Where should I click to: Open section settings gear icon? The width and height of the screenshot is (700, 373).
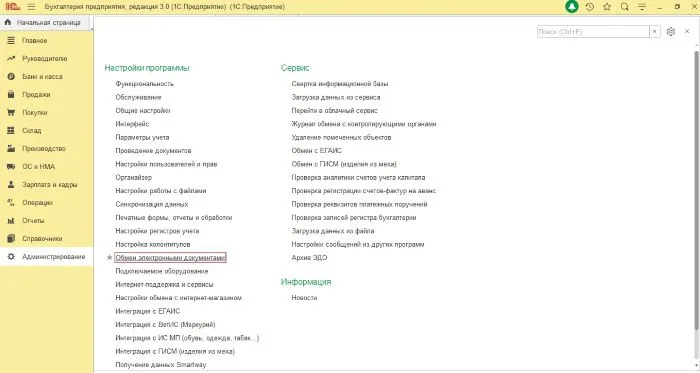(671, 32)
